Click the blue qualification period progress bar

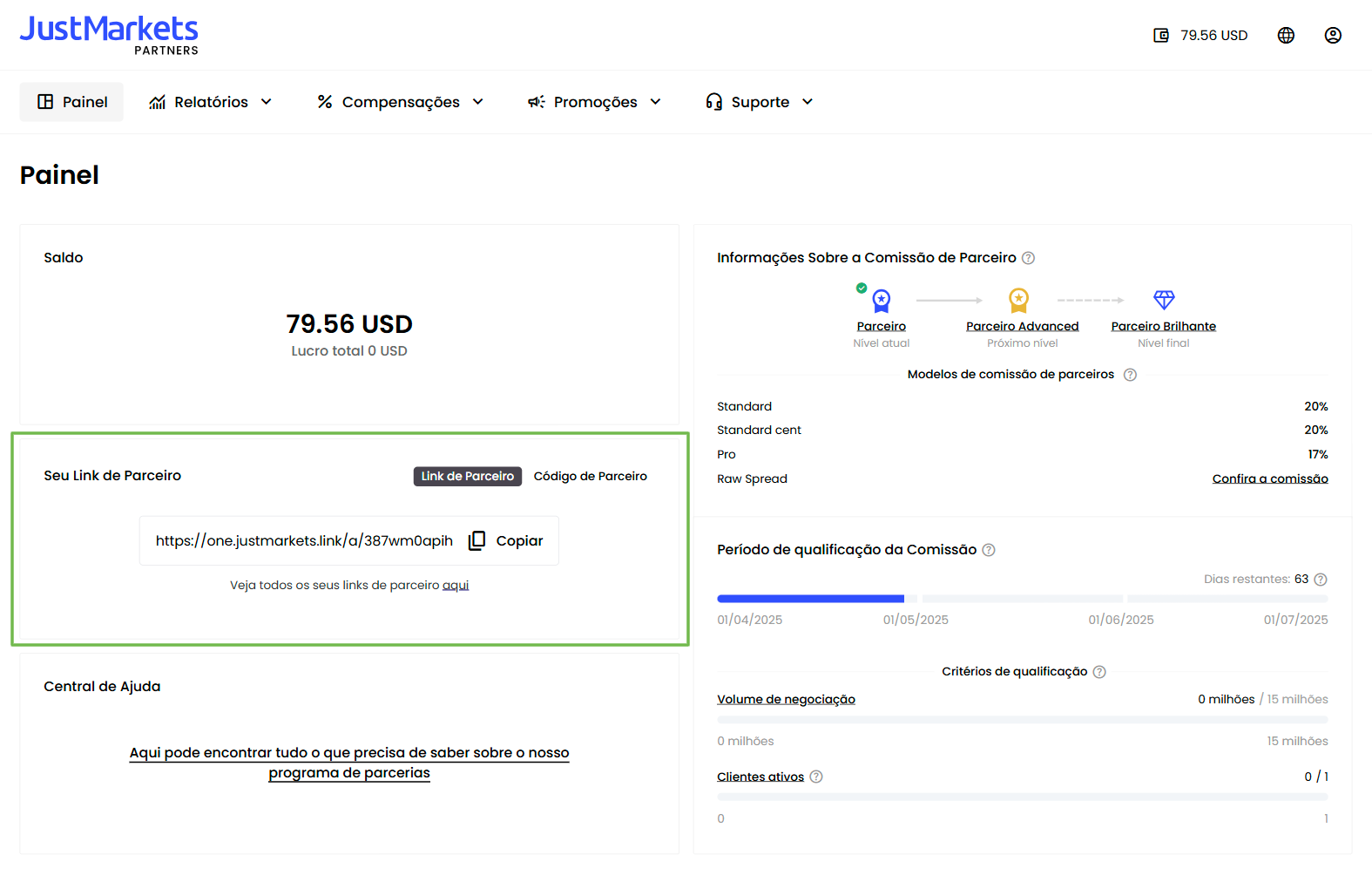[811, 599]
